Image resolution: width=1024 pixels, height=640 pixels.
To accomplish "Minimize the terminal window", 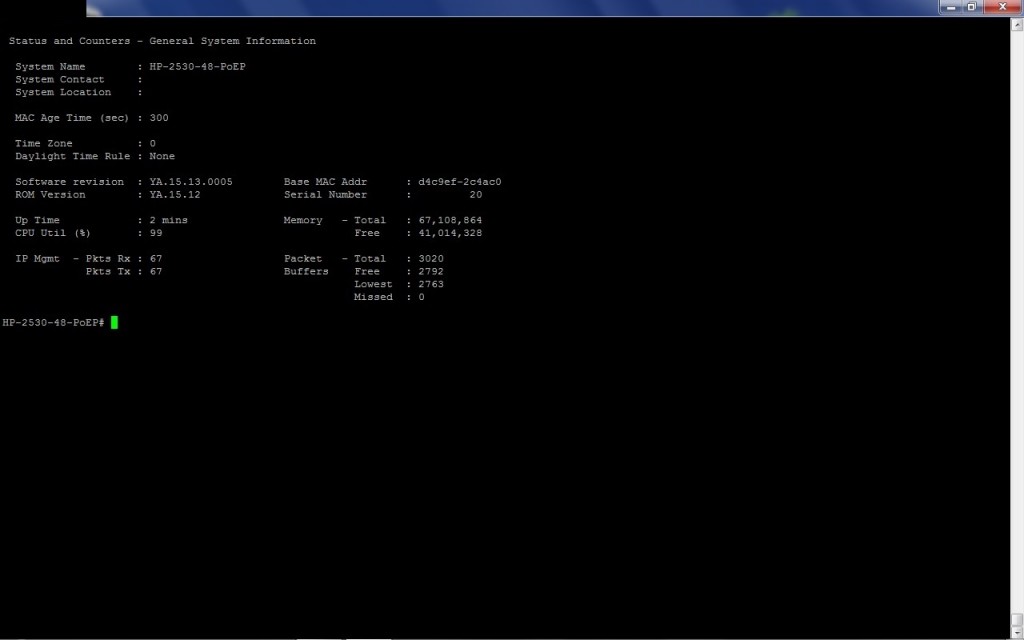I will pyautogui.click(x=951, y=7).
